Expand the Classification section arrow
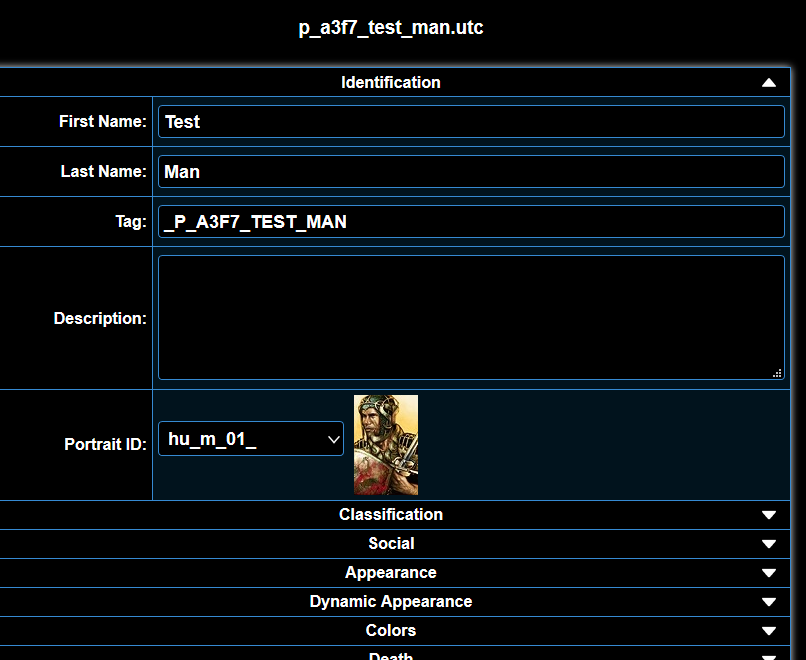 768,515
